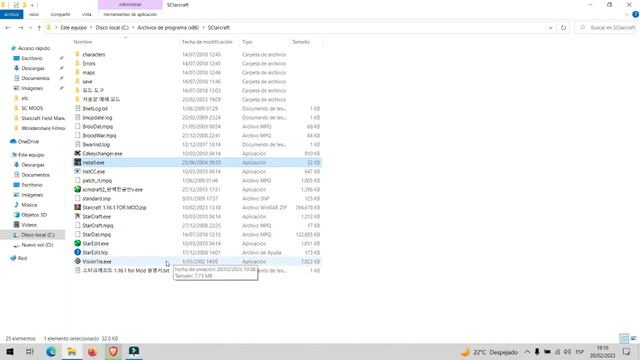
Task: Click the 394,678 KB size cell
Action: click(x=307, y=207)
